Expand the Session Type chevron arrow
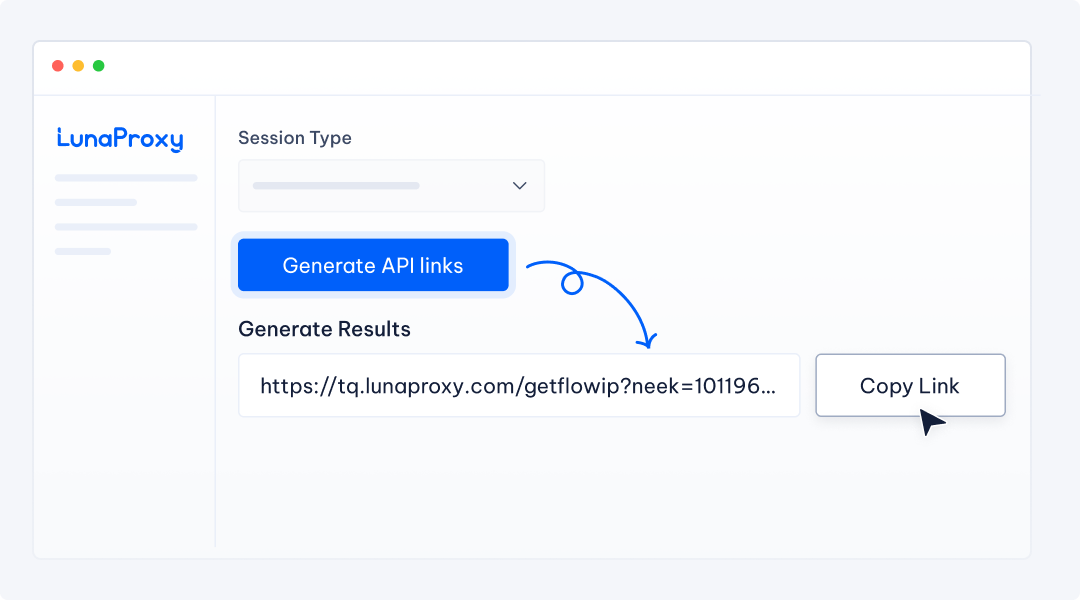This screenshot has width=1080, height=600. (x=519, y=186)
